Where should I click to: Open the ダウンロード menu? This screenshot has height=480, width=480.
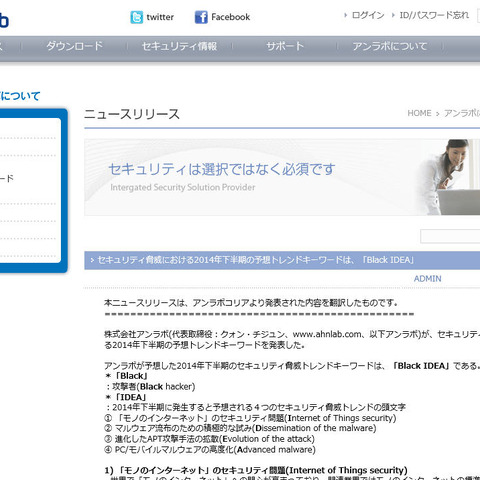(75, 46)
